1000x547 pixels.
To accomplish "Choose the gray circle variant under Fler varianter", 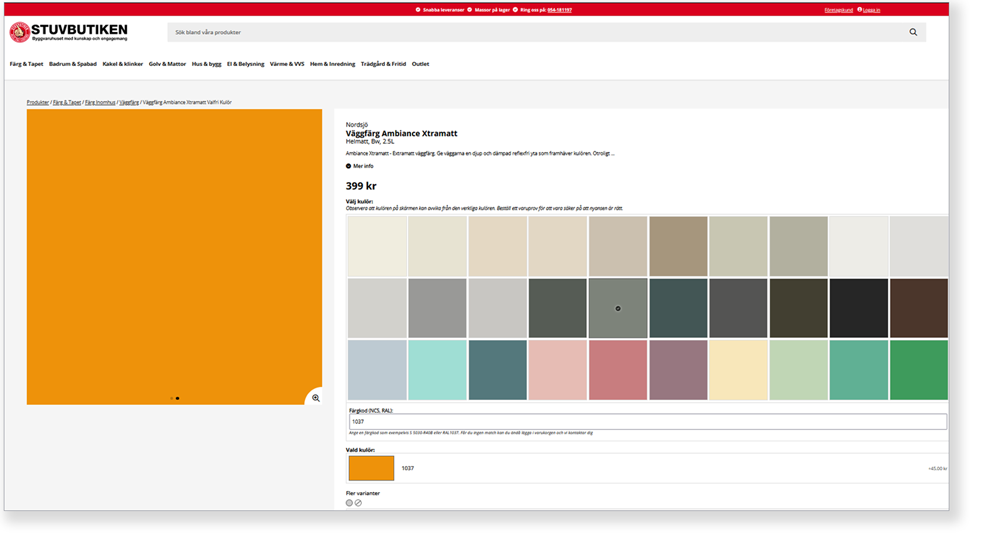I will point(349,503).
